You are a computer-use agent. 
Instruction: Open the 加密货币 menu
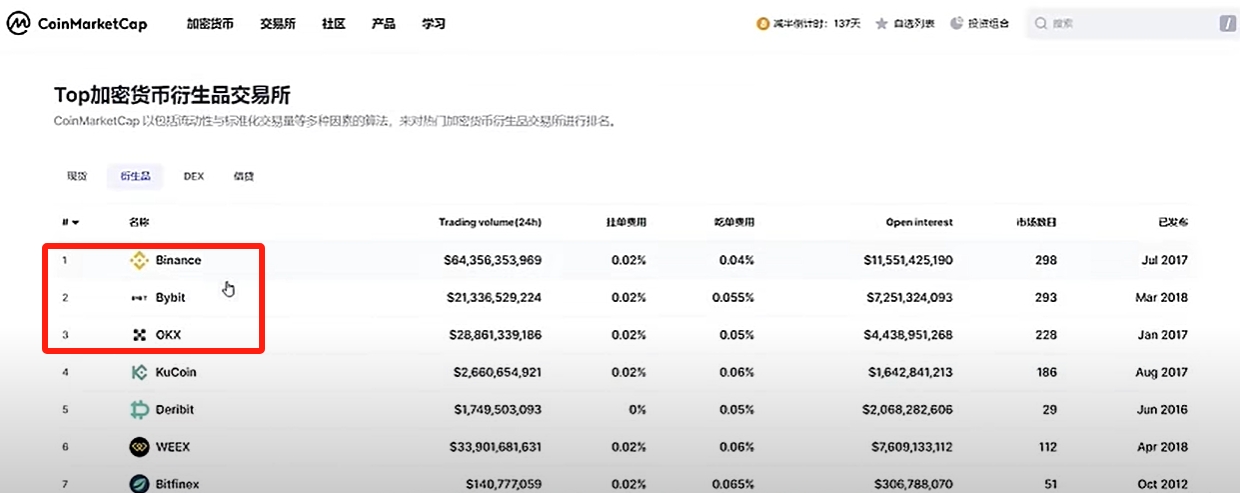[210, 23]
